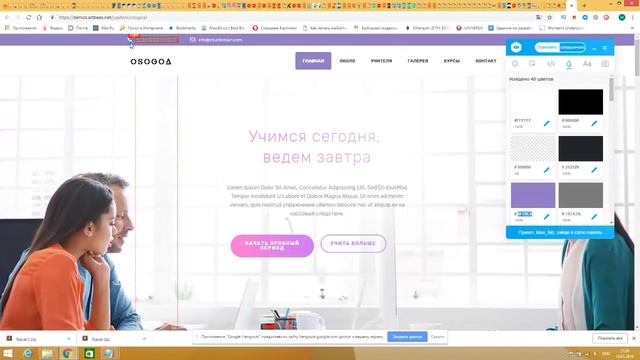This screenshot has height=360, width=640.
Task: Click the OSOGOA site logo
Action: point(151,62)
